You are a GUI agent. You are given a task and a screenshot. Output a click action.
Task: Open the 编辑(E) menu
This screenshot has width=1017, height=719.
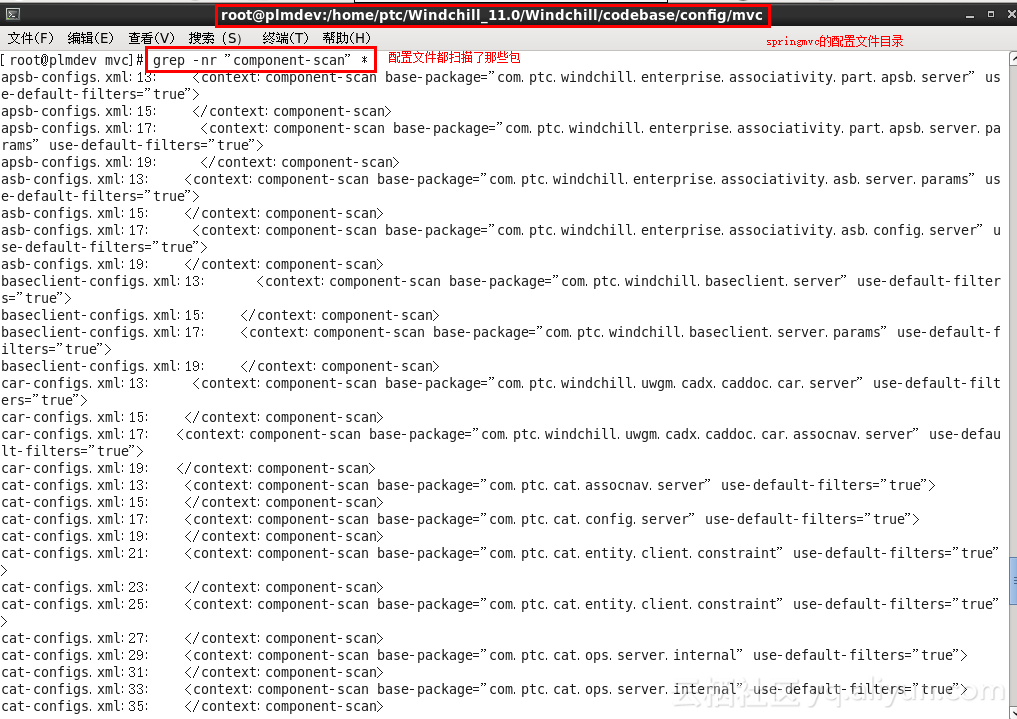(x=90, y=38)
